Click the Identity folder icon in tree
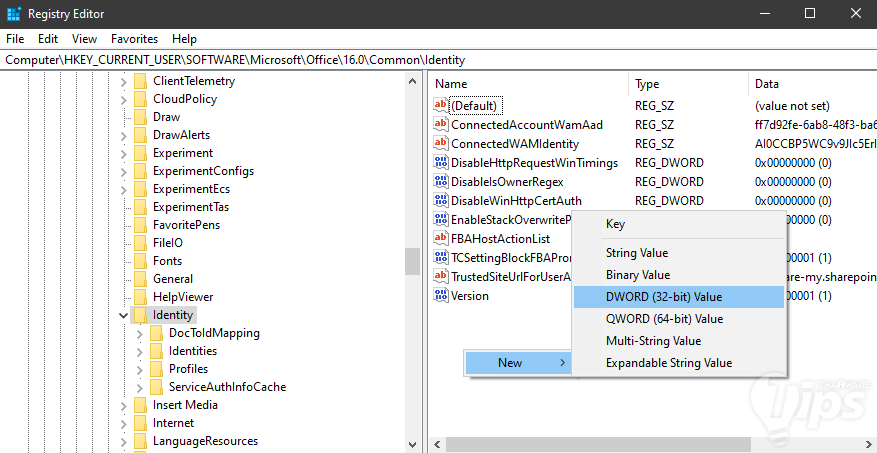The image size is (877, 453). point(140,315)
